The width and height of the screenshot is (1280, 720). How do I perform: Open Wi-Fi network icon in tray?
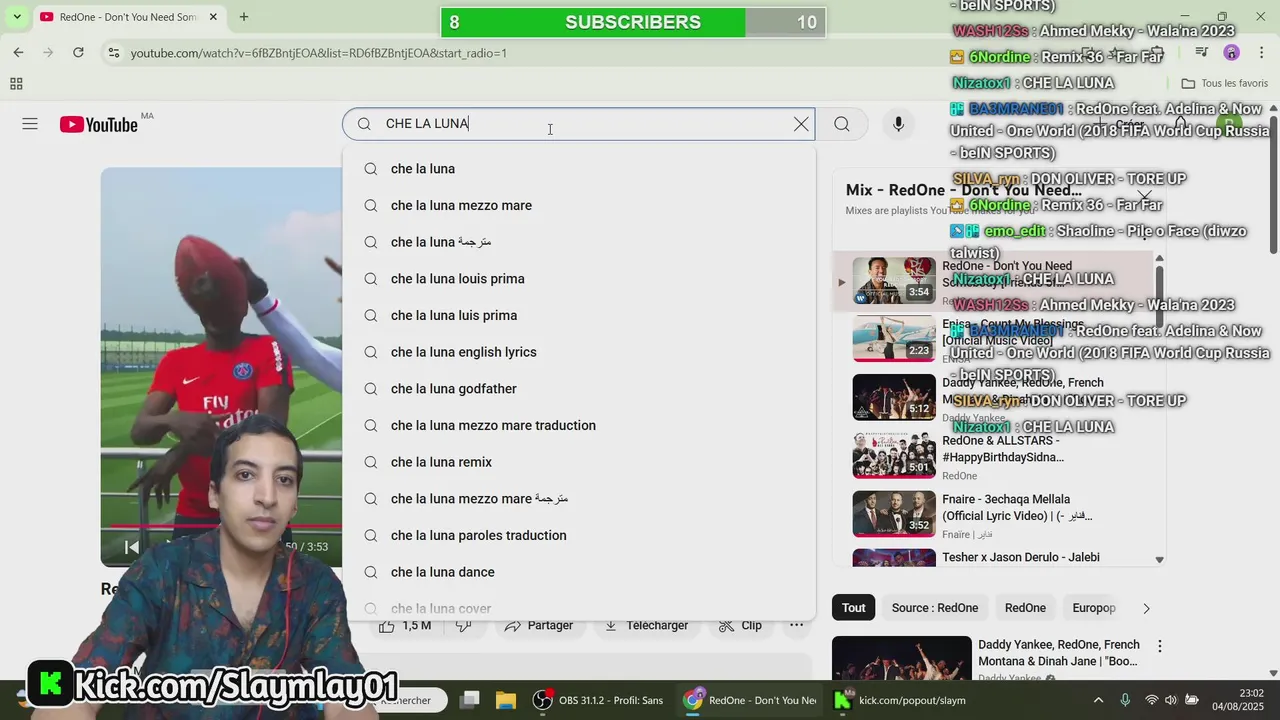pos(1151,700)
